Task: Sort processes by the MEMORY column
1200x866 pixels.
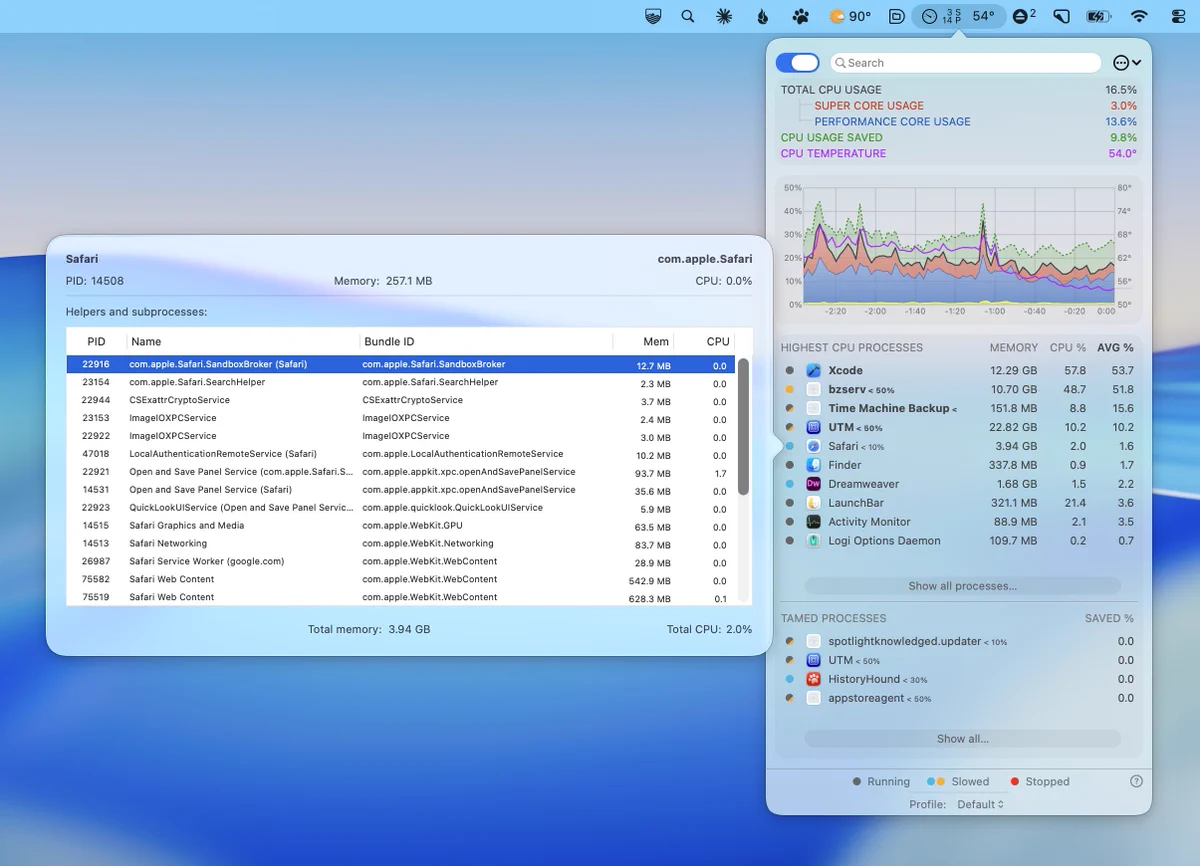Action: (1014, 347)
